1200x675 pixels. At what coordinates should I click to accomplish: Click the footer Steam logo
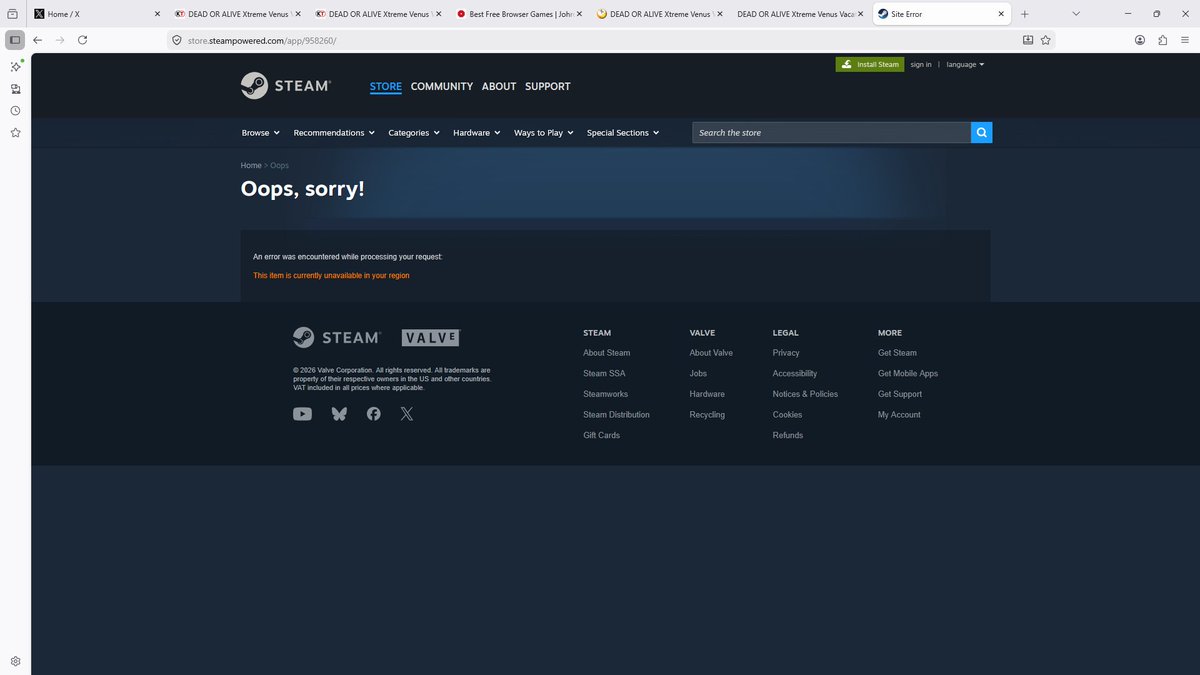(336, 337)
